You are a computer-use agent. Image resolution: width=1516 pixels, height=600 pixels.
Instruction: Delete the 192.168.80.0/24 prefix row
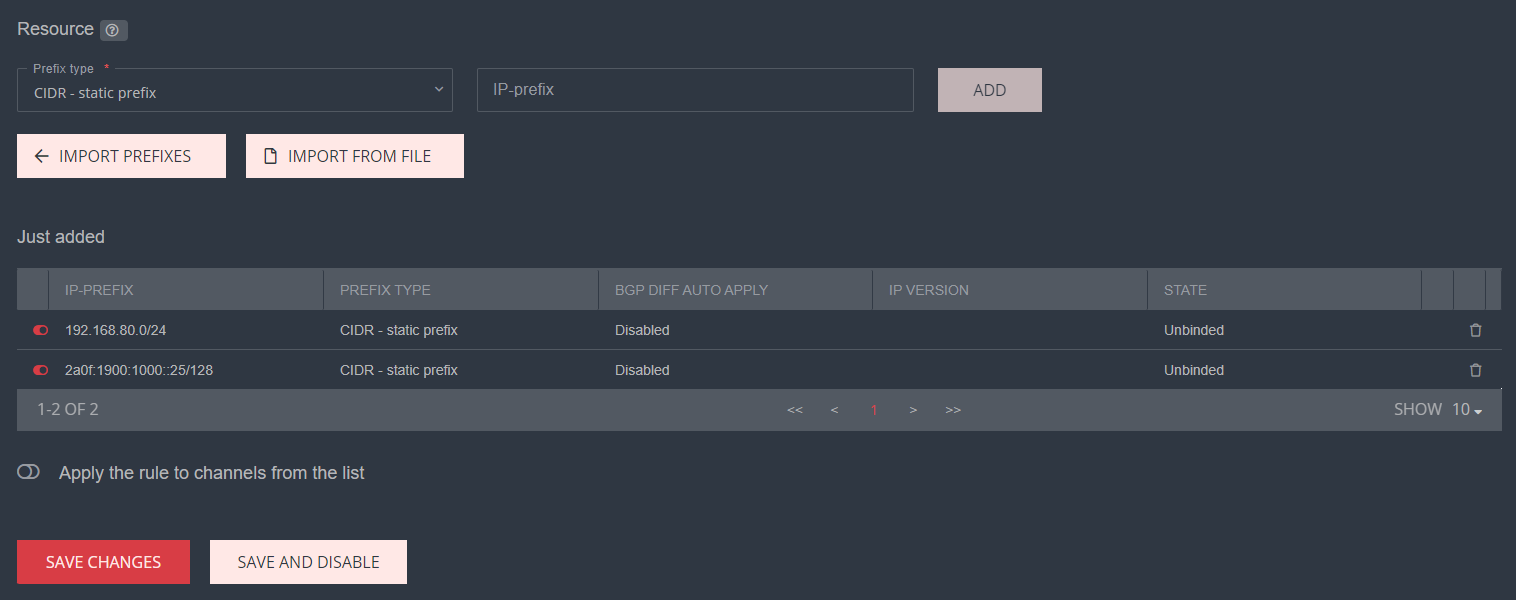tap(1475, 330)
